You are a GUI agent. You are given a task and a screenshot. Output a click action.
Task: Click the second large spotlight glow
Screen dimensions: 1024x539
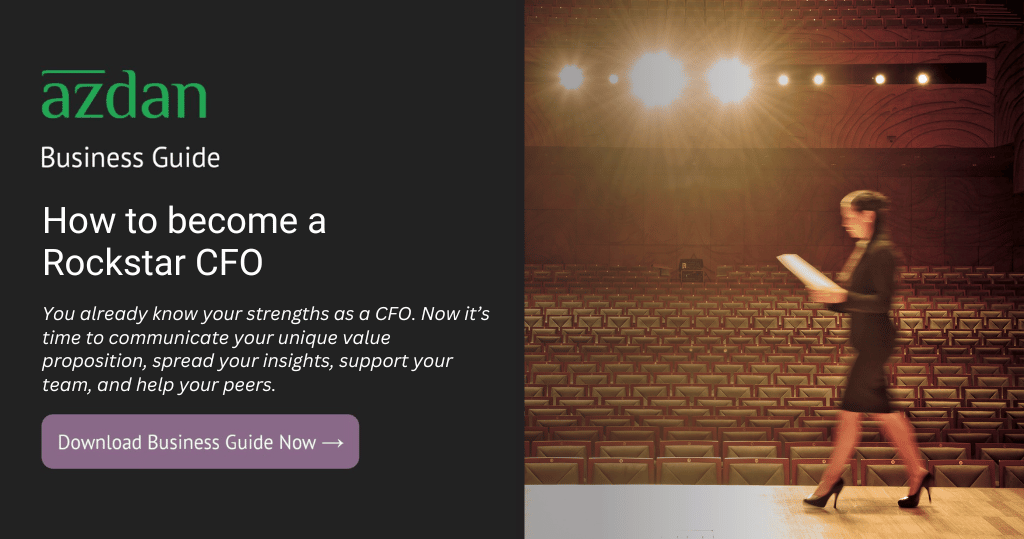point(728,79)
